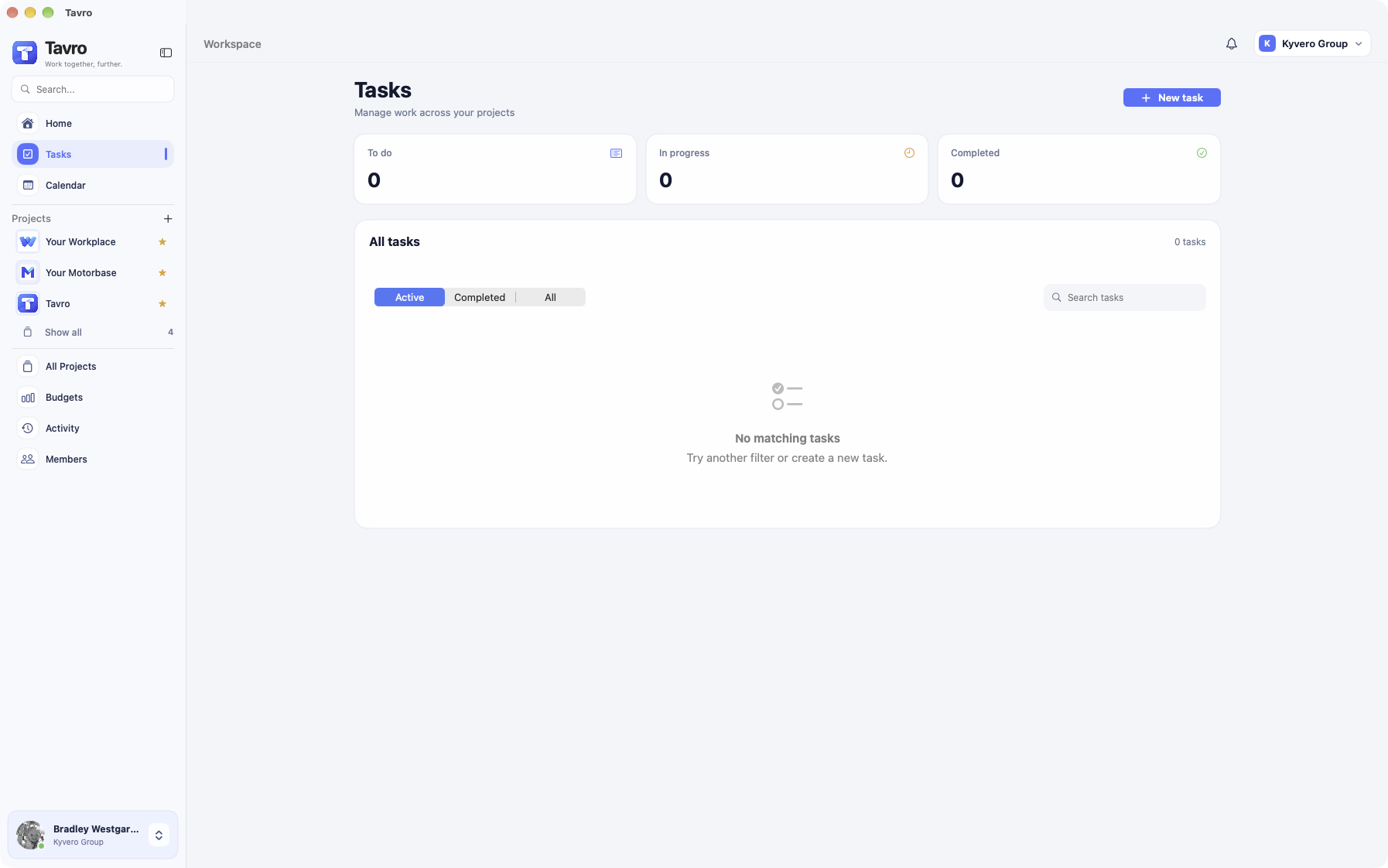Click the 'No matching tasks' message
The width and height of the screenshot is (1388, 868).
tap(787, 439)
